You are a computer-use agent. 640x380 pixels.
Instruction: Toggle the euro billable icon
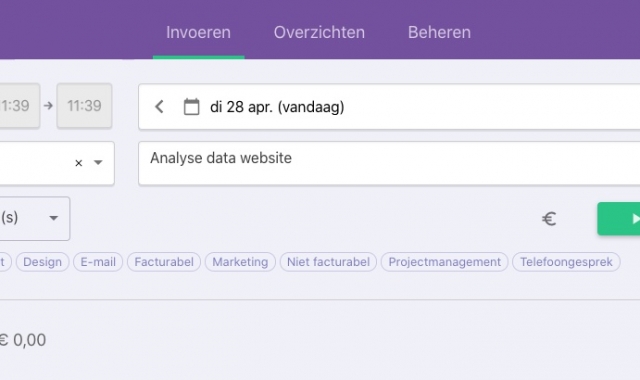[x=549, y=219]
